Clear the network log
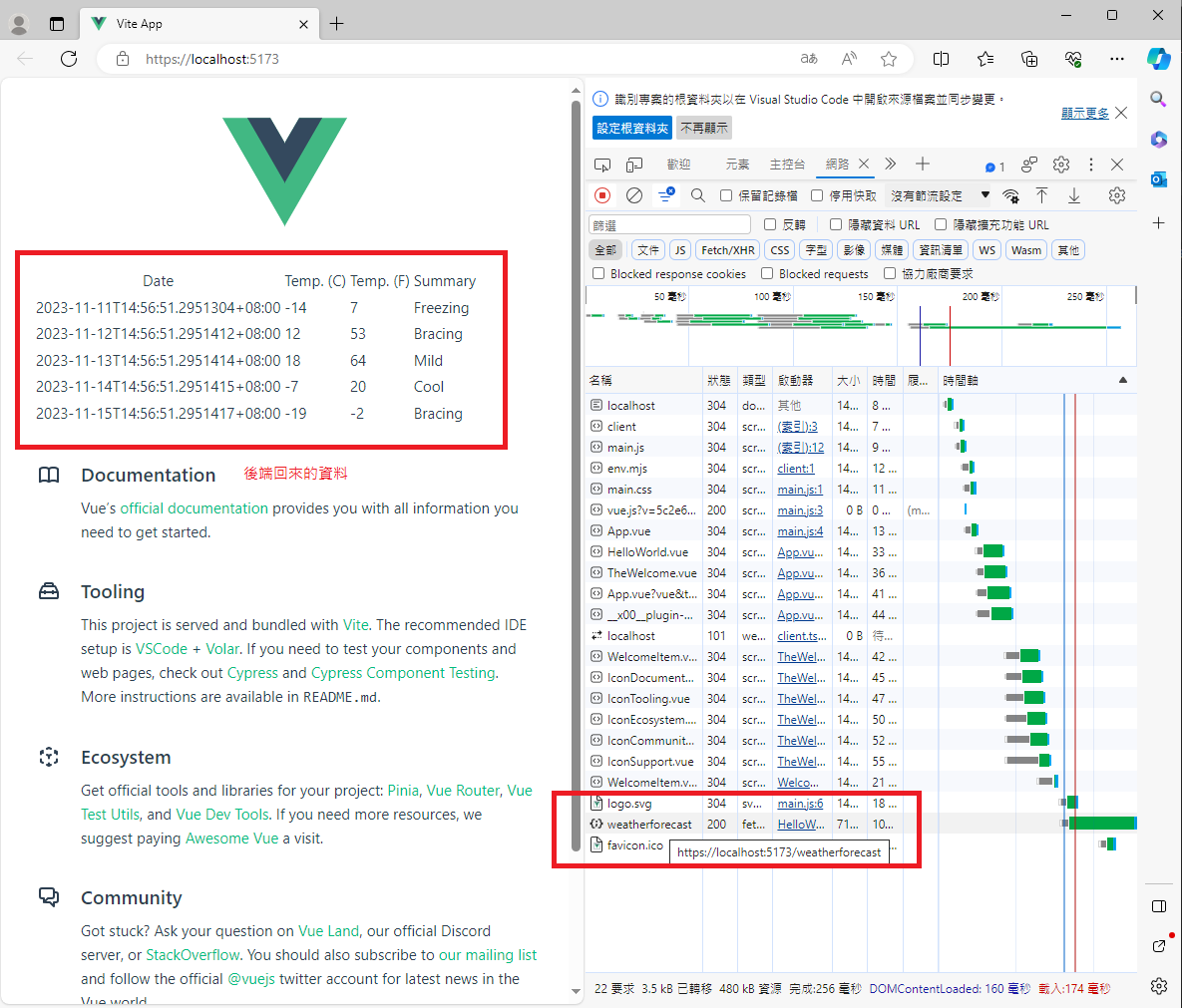 [x=634, y=195]
